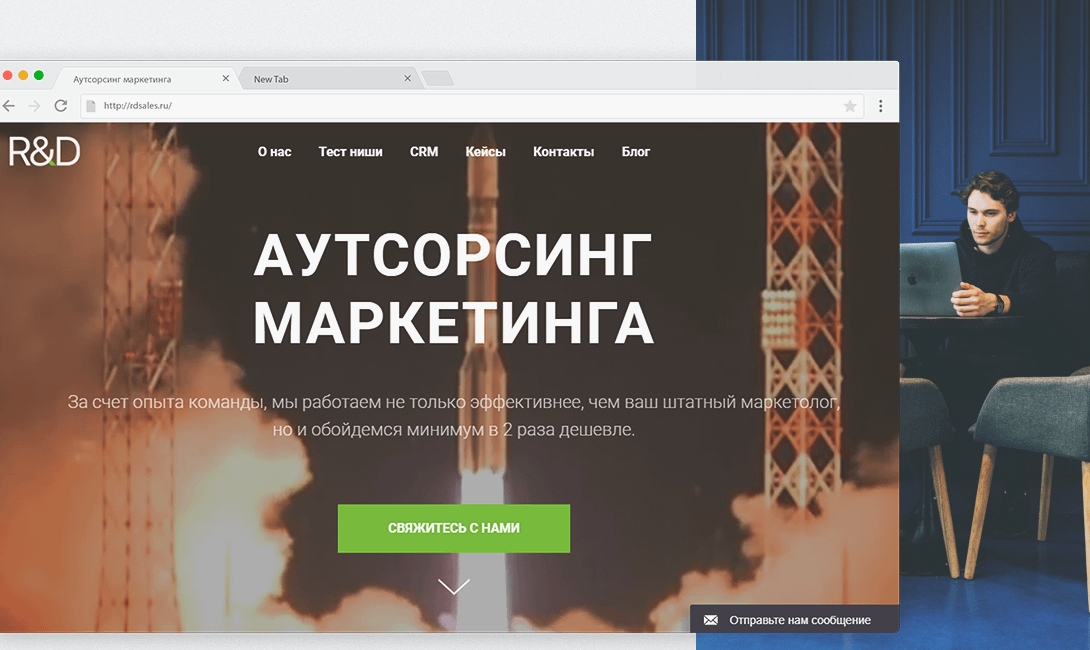Open the Отправьте нам сообщение widget
Viewport: 1090px width, 650px height.
tap(795, 619)
